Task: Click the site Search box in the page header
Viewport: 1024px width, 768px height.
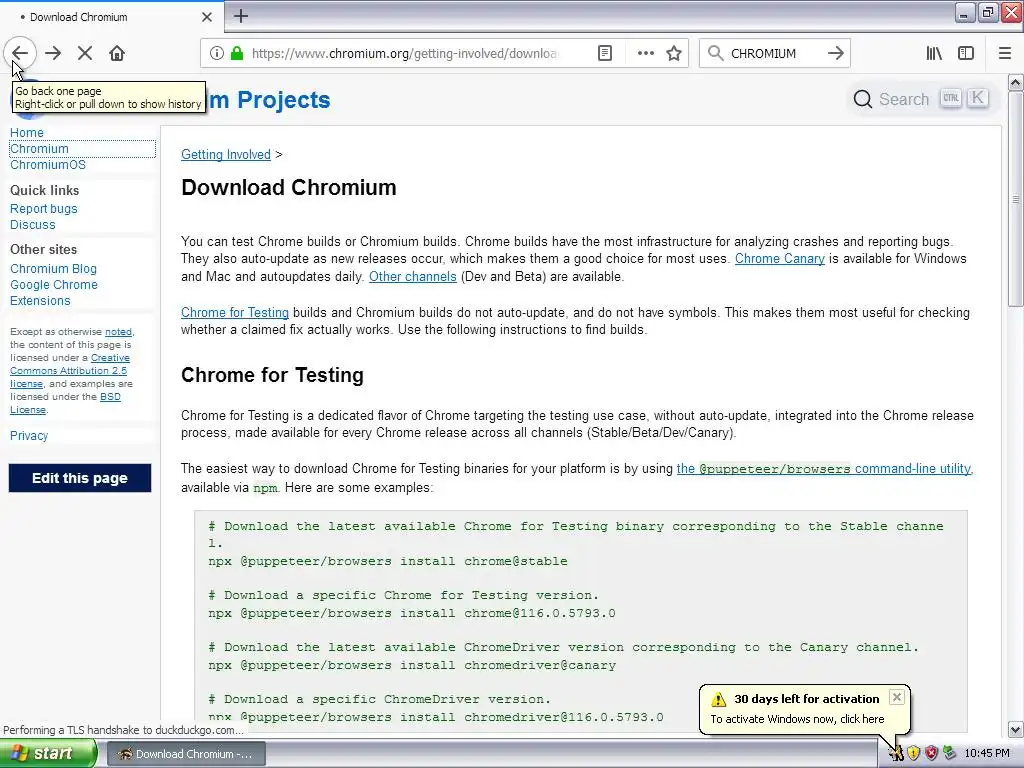Action: coord(920,99)
